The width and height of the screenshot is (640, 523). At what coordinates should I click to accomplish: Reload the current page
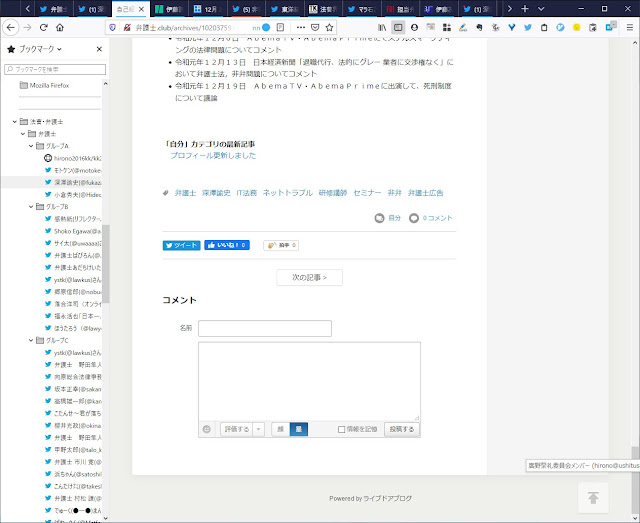pyautogui.click(x=44, y=27)
